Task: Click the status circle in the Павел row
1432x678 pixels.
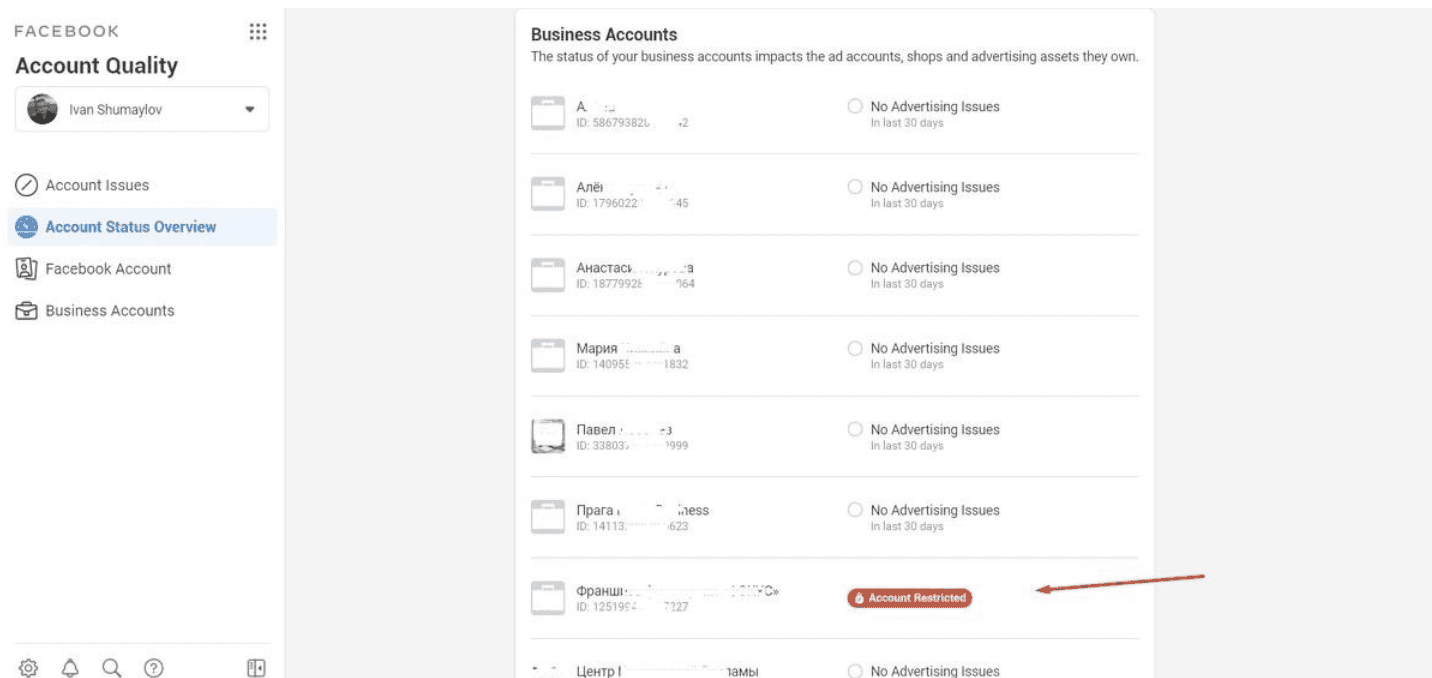Action: pyautogui.click(x=855, y=429)
